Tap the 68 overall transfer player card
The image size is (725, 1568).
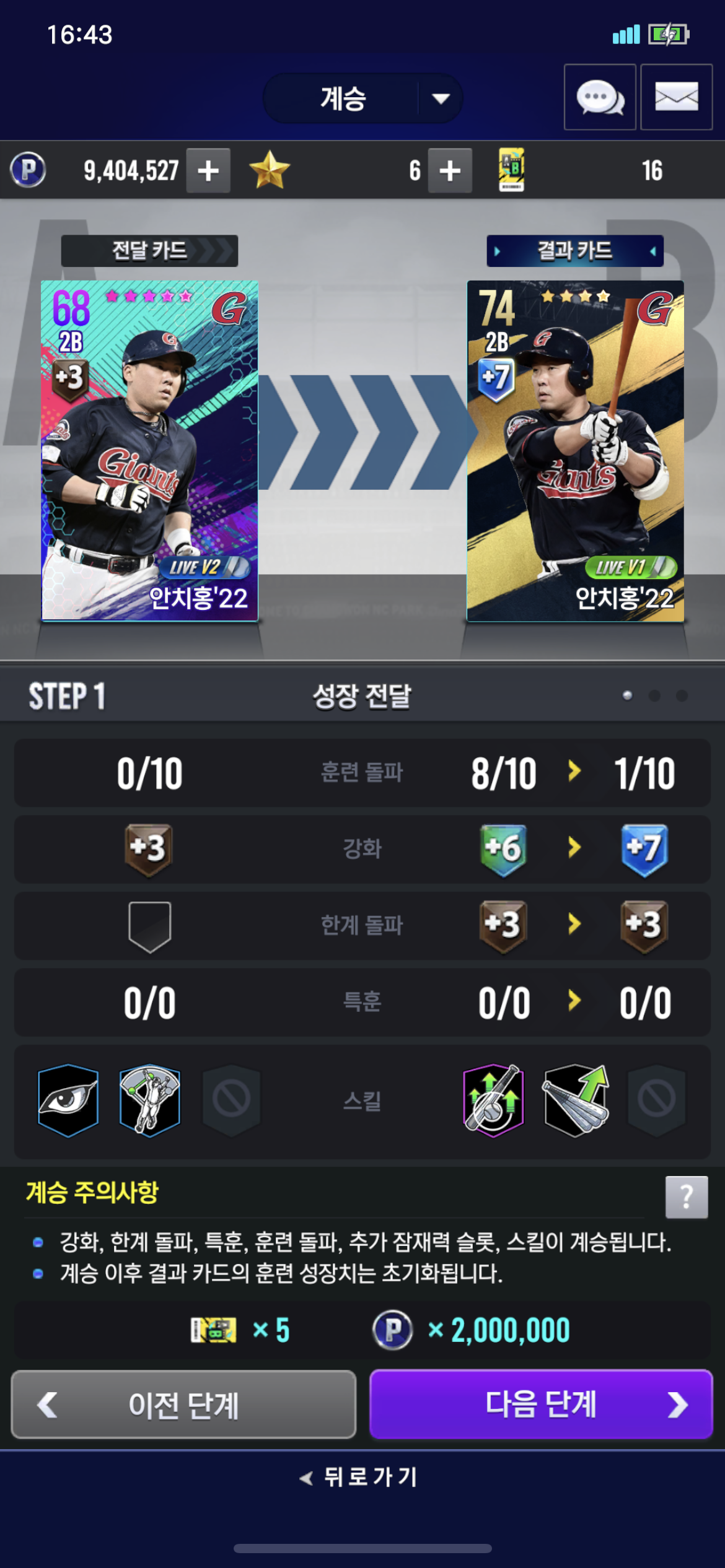coord(149,451)
